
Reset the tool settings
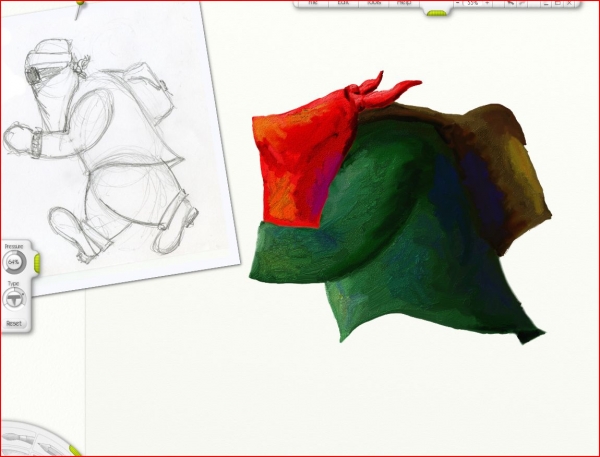14,323
